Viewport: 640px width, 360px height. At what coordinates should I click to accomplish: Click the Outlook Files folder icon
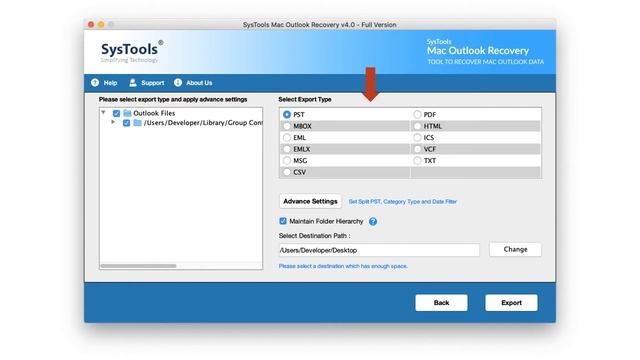(x=127, y=113)
